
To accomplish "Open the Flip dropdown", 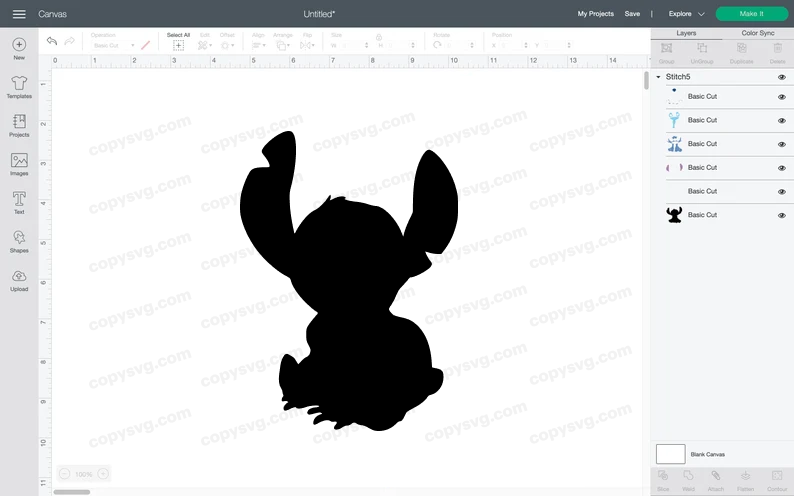I will tap(307, 46).
